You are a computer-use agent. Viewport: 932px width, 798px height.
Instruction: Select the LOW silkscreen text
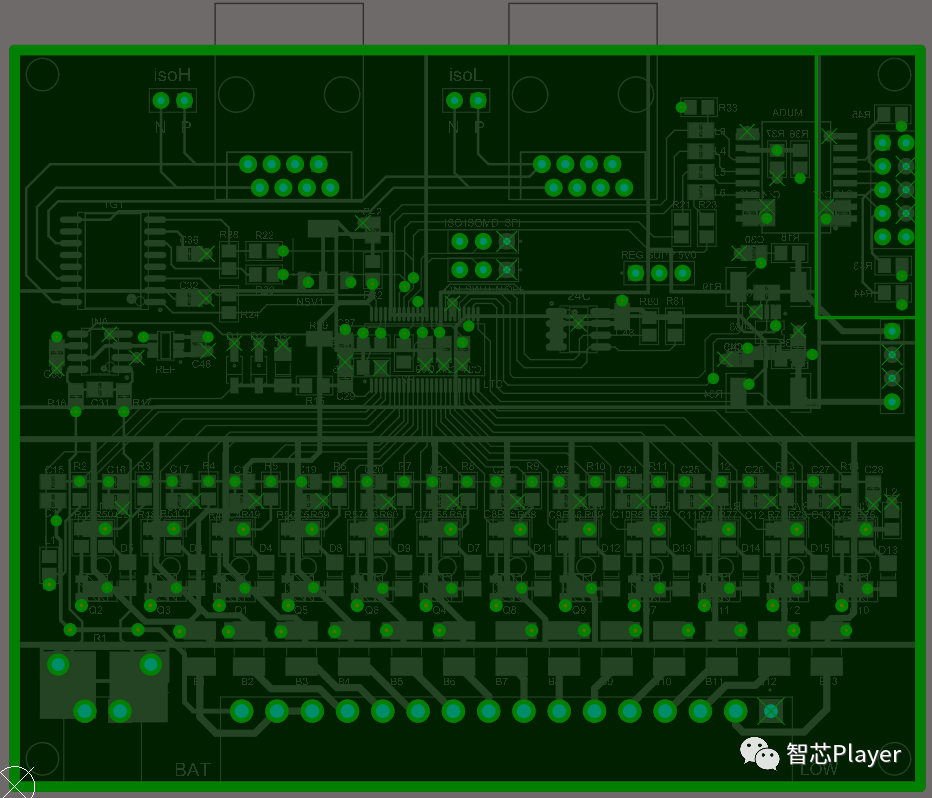coord(820,770)
